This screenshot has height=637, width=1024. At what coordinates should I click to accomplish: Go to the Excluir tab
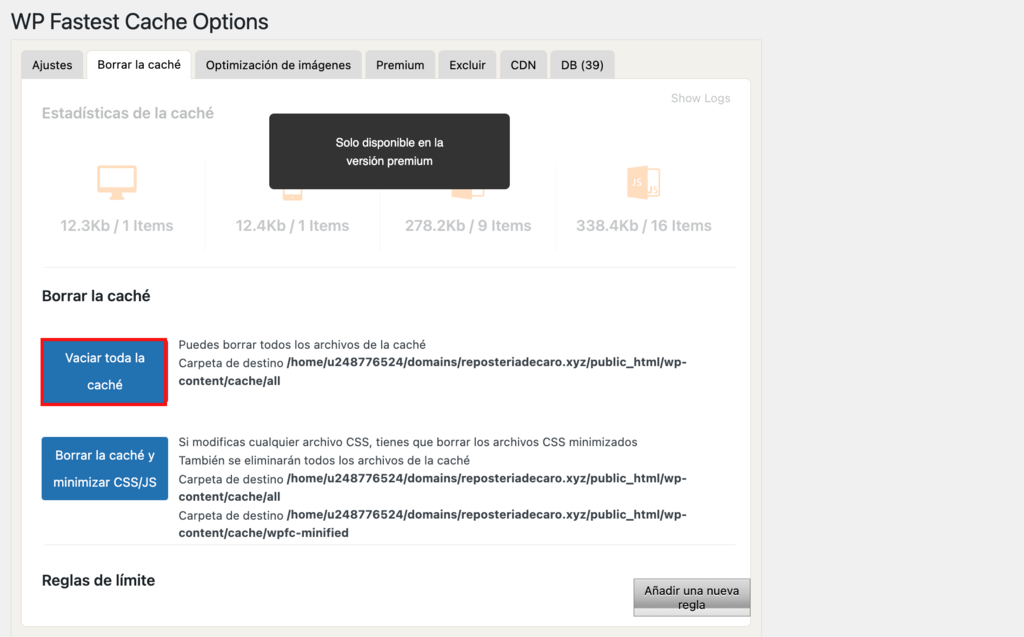click(467, 65)
